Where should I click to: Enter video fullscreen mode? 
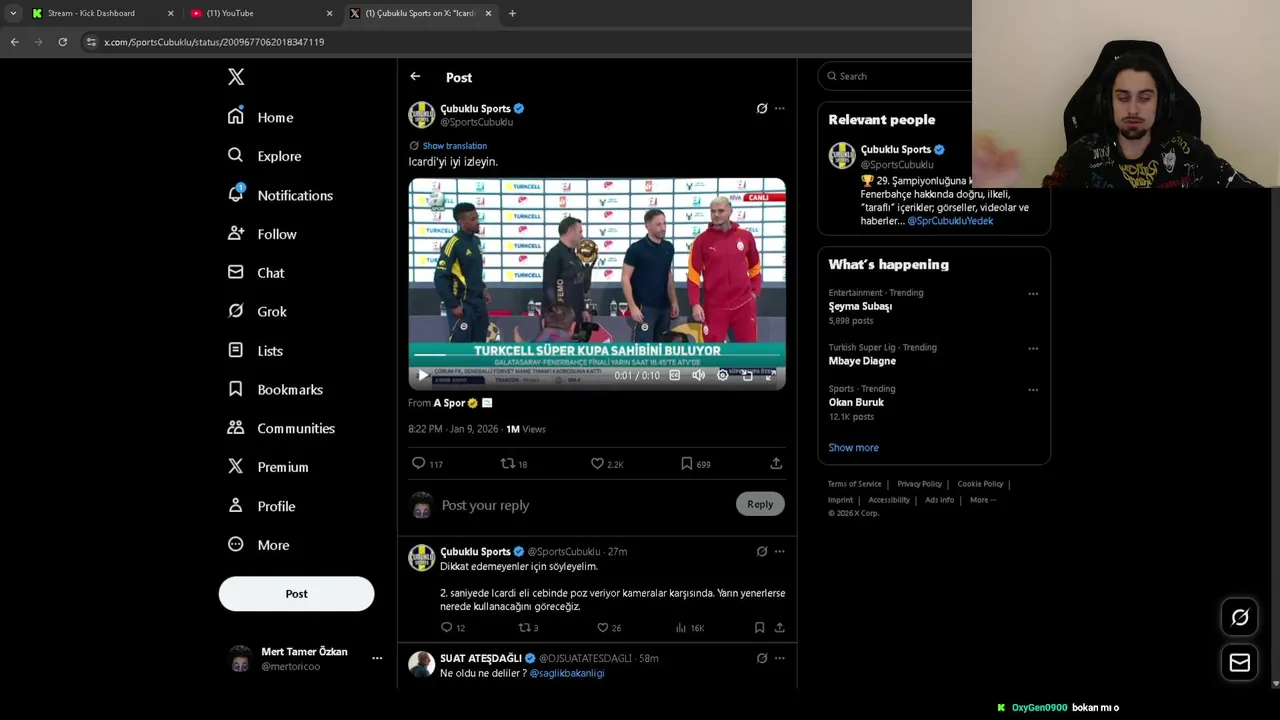770,376
